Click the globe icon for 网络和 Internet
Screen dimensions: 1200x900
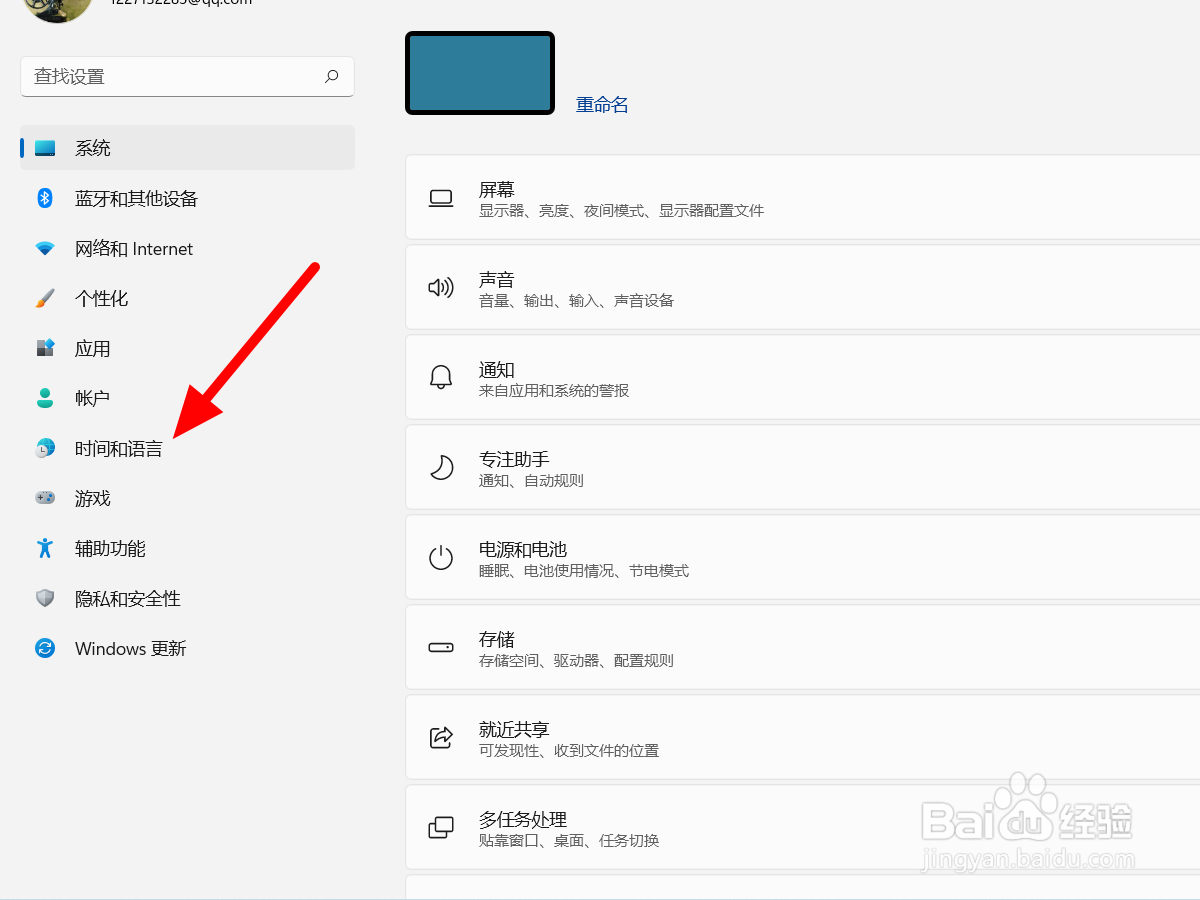point(44,248)
